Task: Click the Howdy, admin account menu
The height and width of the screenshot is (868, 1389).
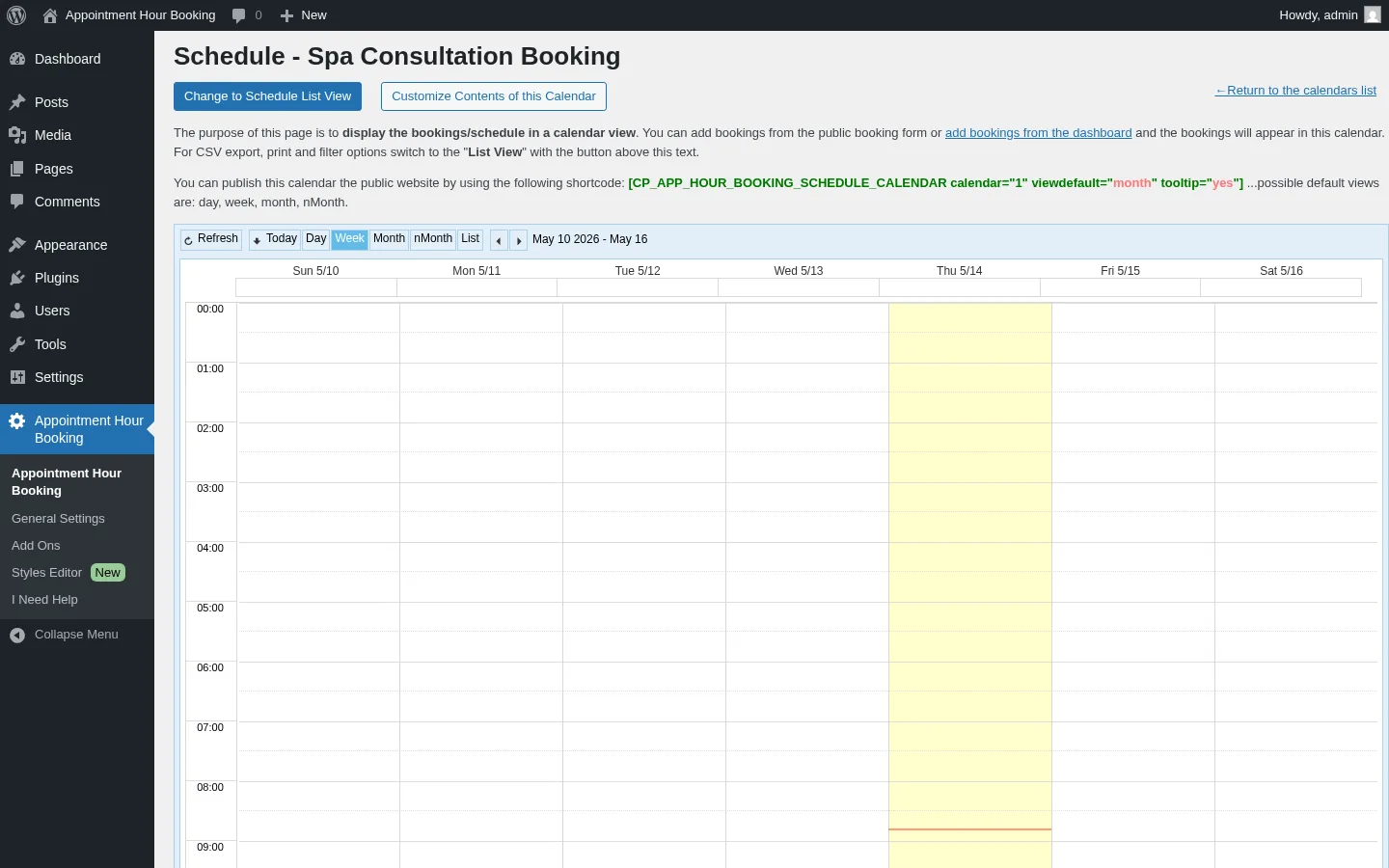Action: tap(1329, 15)
